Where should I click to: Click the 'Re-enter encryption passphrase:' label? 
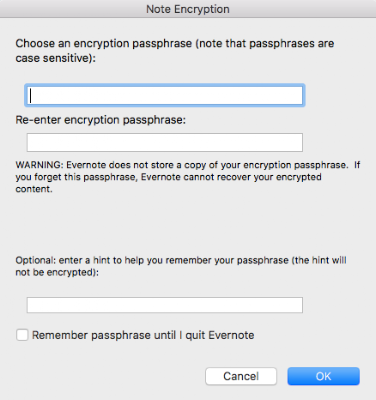pyautogui.click(x=100, y=120)
